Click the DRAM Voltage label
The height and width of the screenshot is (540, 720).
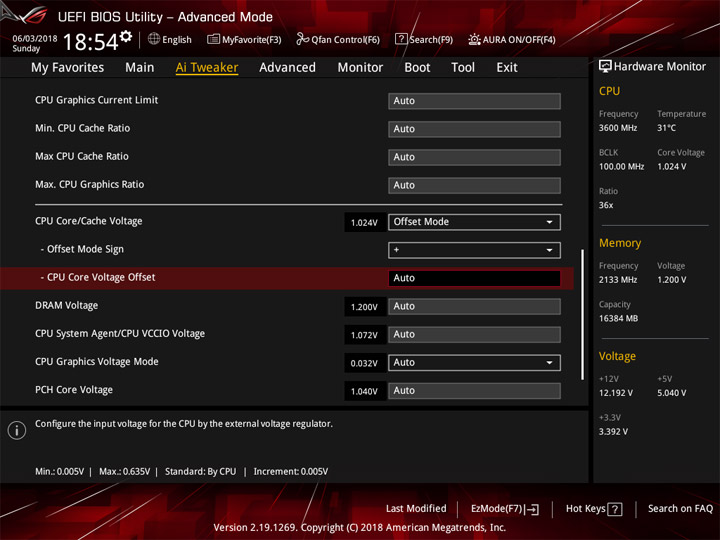pos(67,305)
